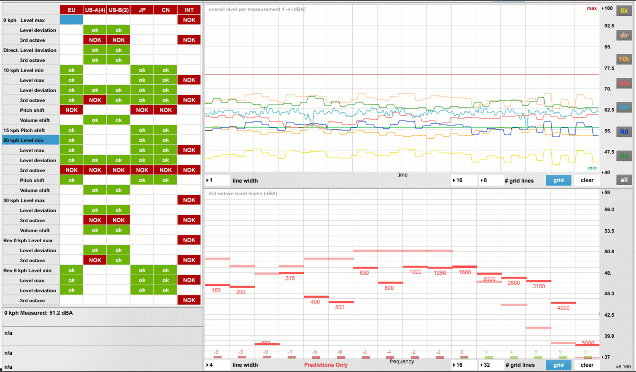
Task: Clear the 3rd octave band chart
Action: click(x=587, y=365)
